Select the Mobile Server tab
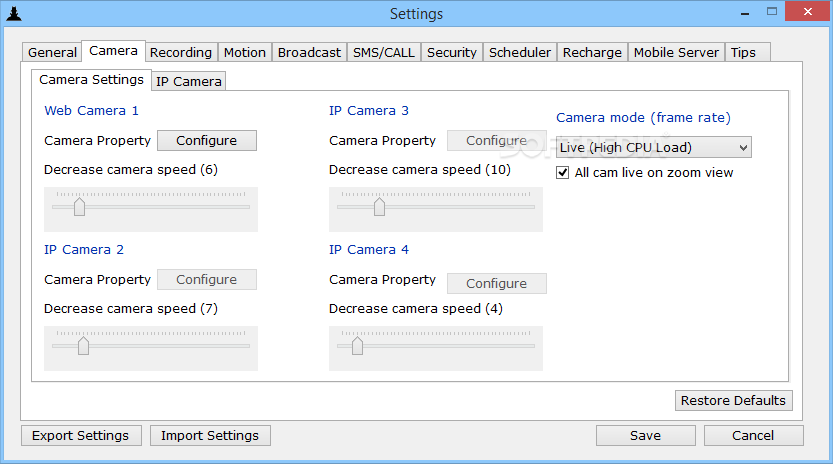 pyautogui.click(x=676, y=53)
